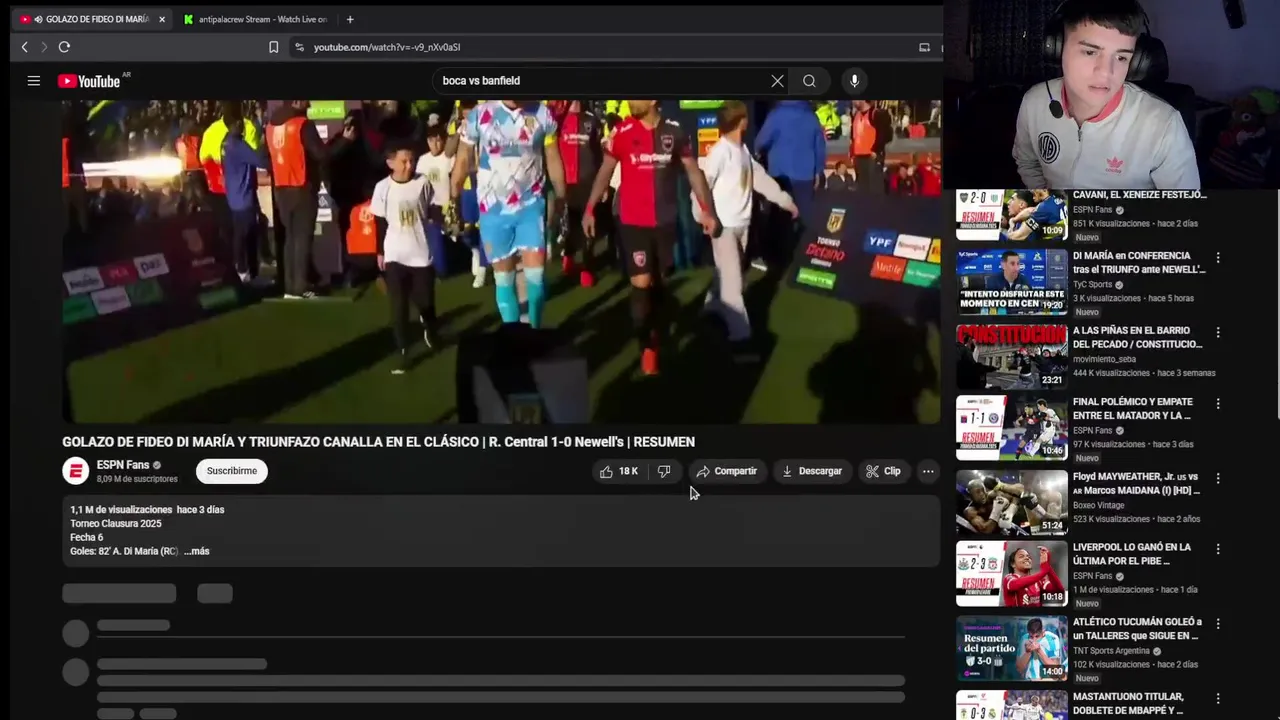The image size is (1280, 720).
Task: Open options menu for LIVERPOOL LO GANÓ video
Action: [1217, 549]
